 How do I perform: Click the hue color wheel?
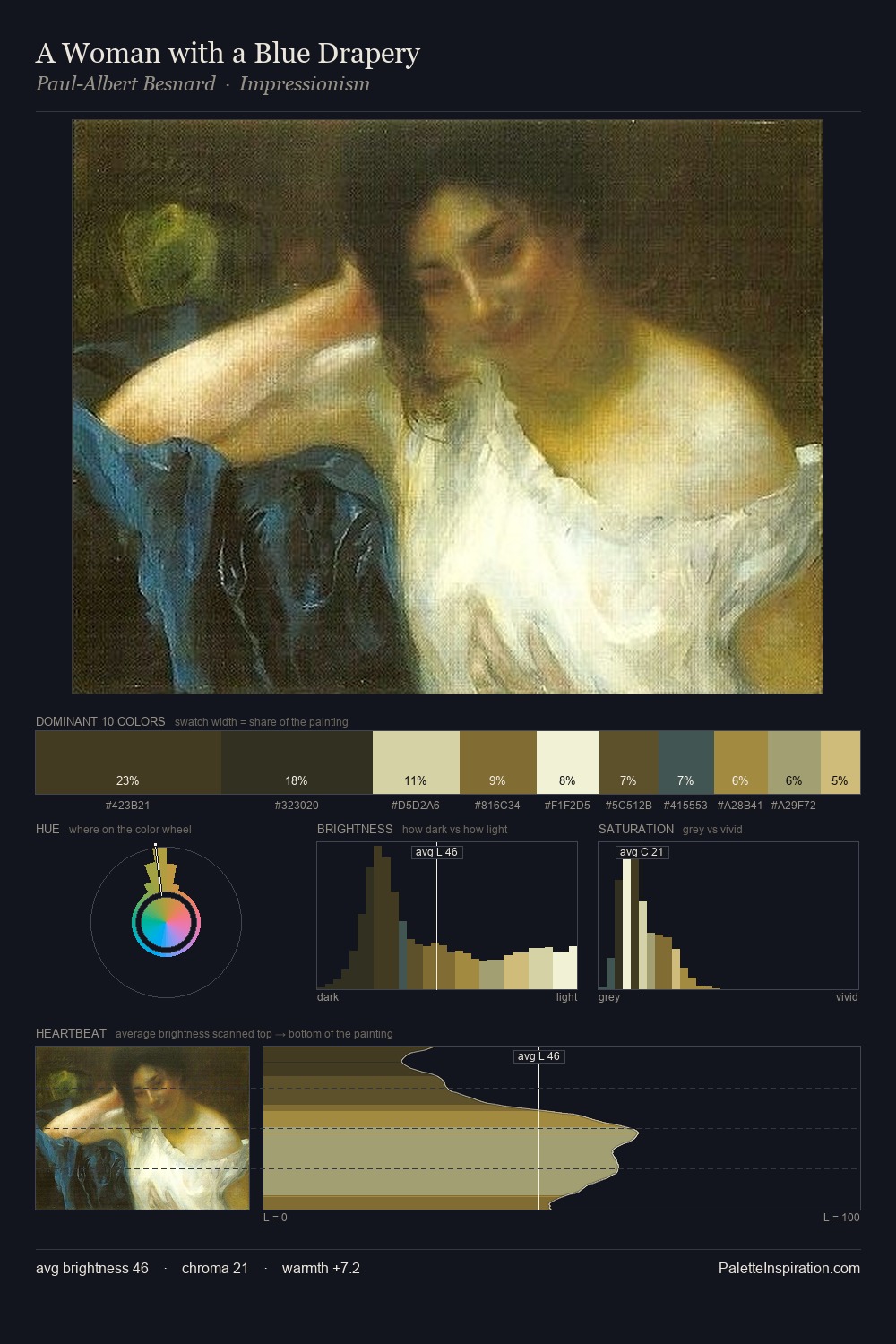point(166,922)
